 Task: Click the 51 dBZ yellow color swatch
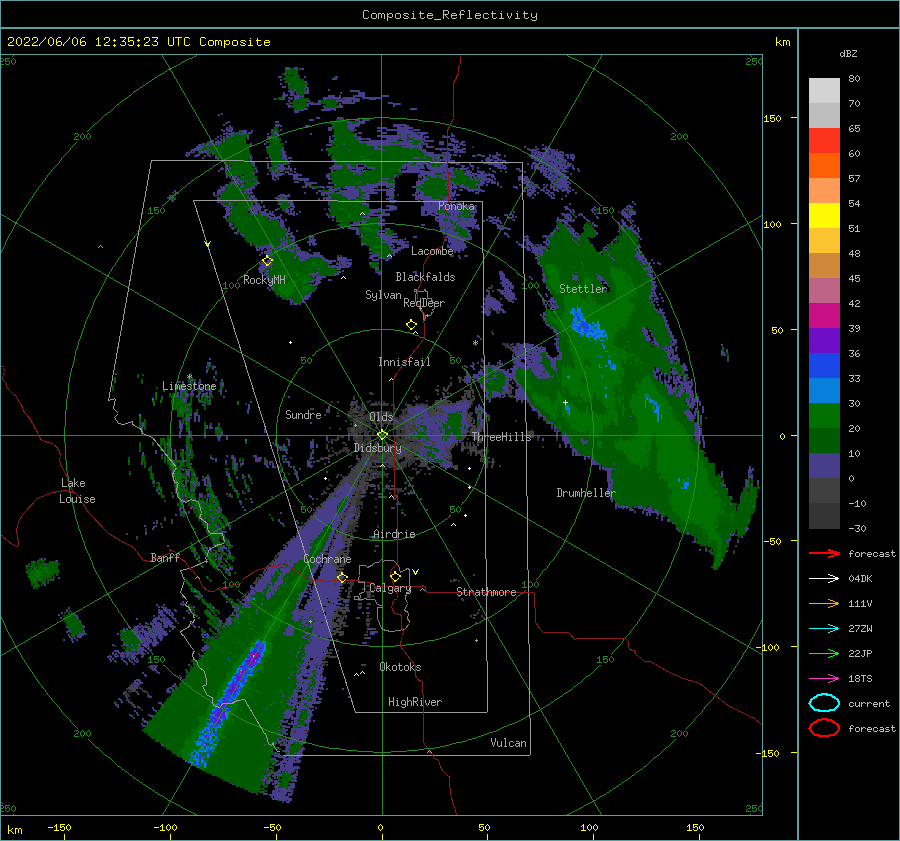[824, 216]
